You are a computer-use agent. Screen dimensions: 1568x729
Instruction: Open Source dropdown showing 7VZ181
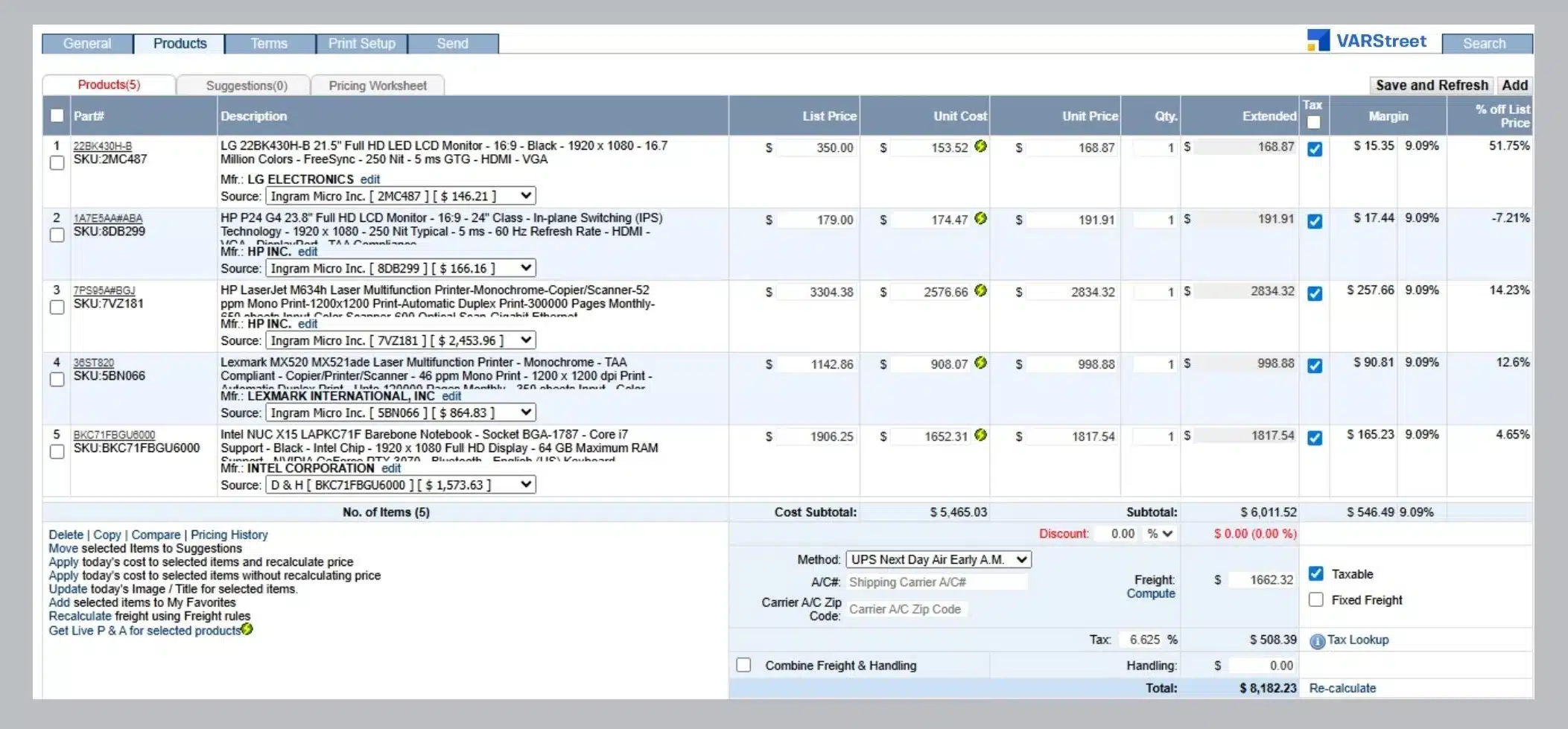tap(400, 340)
